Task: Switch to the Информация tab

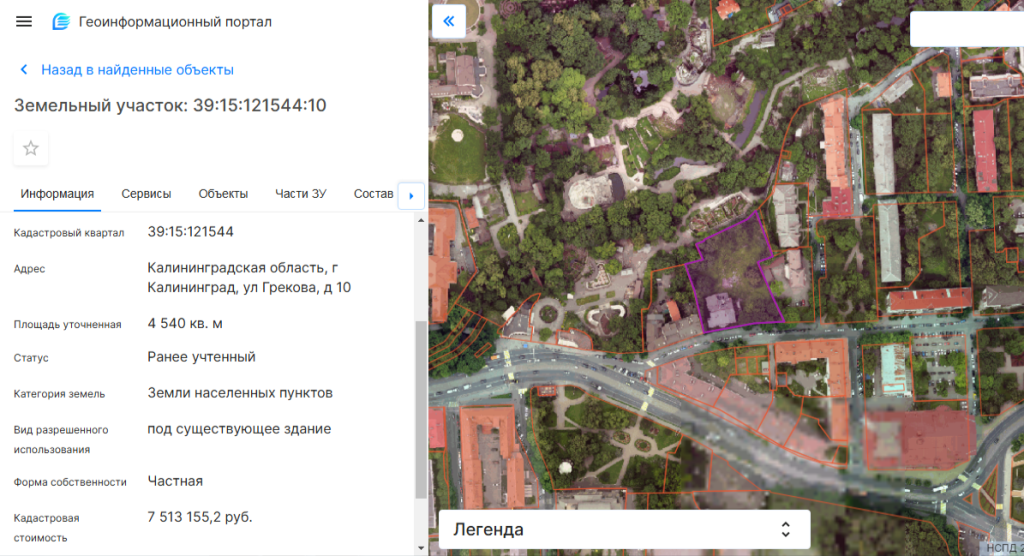Action: [57, 194]
